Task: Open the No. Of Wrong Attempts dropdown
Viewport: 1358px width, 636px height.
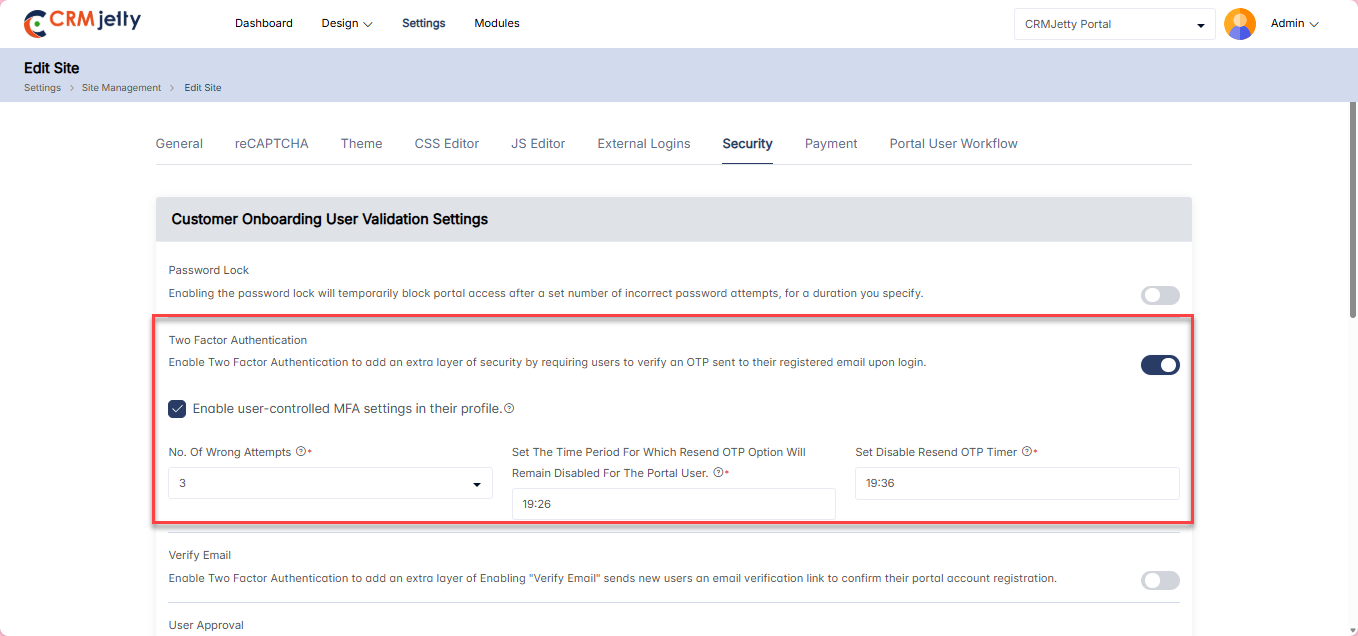Action: 330,483
